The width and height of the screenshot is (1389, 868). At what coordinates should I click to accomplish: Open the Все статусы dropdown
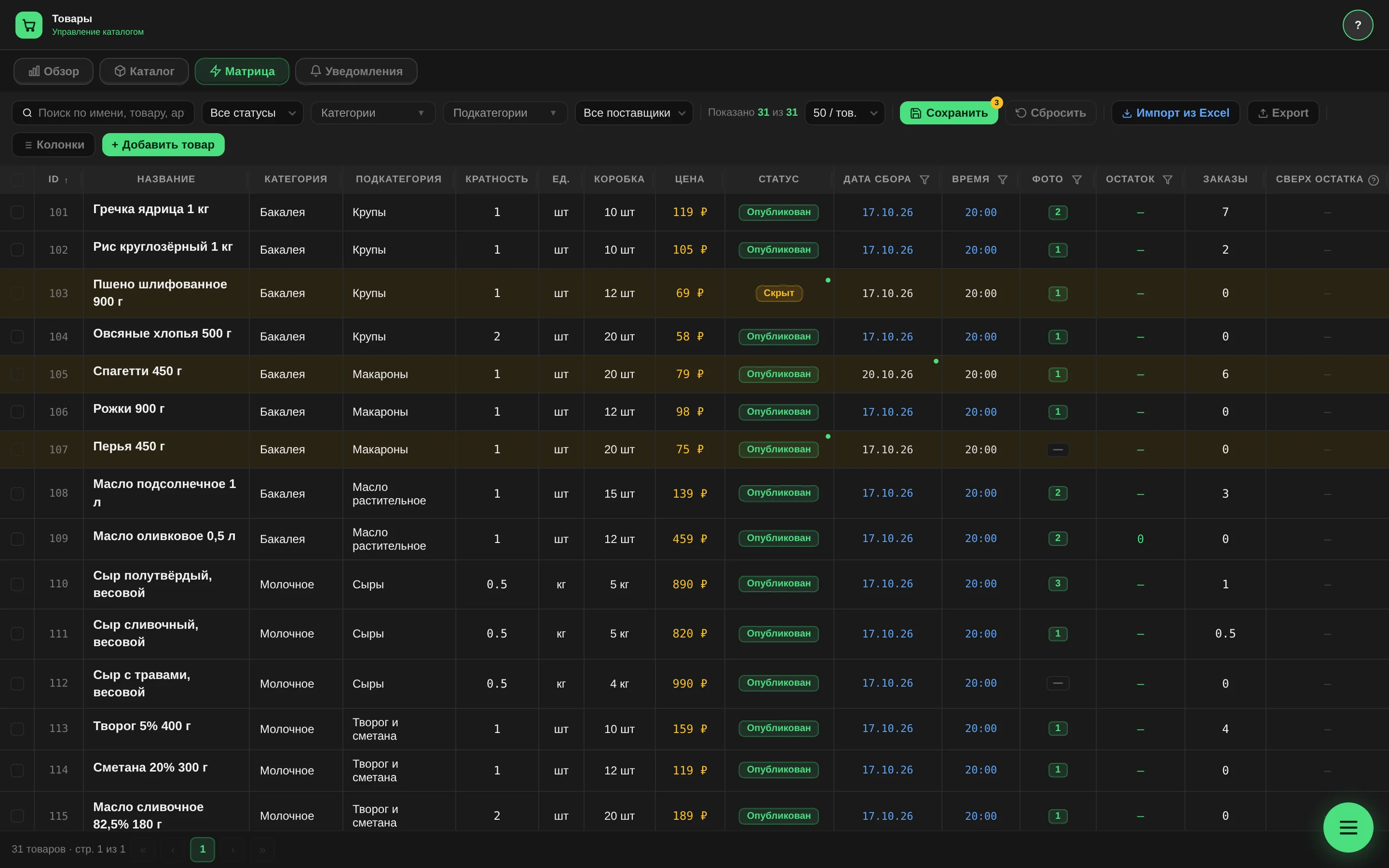click(x=253, y=113)
